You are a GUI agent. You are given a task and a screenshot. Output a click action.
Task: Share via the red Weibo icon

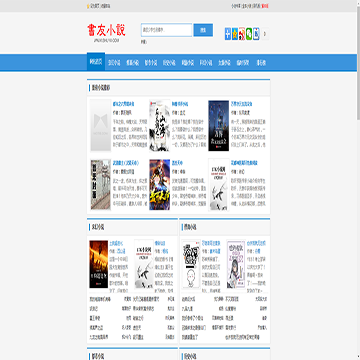242,34
